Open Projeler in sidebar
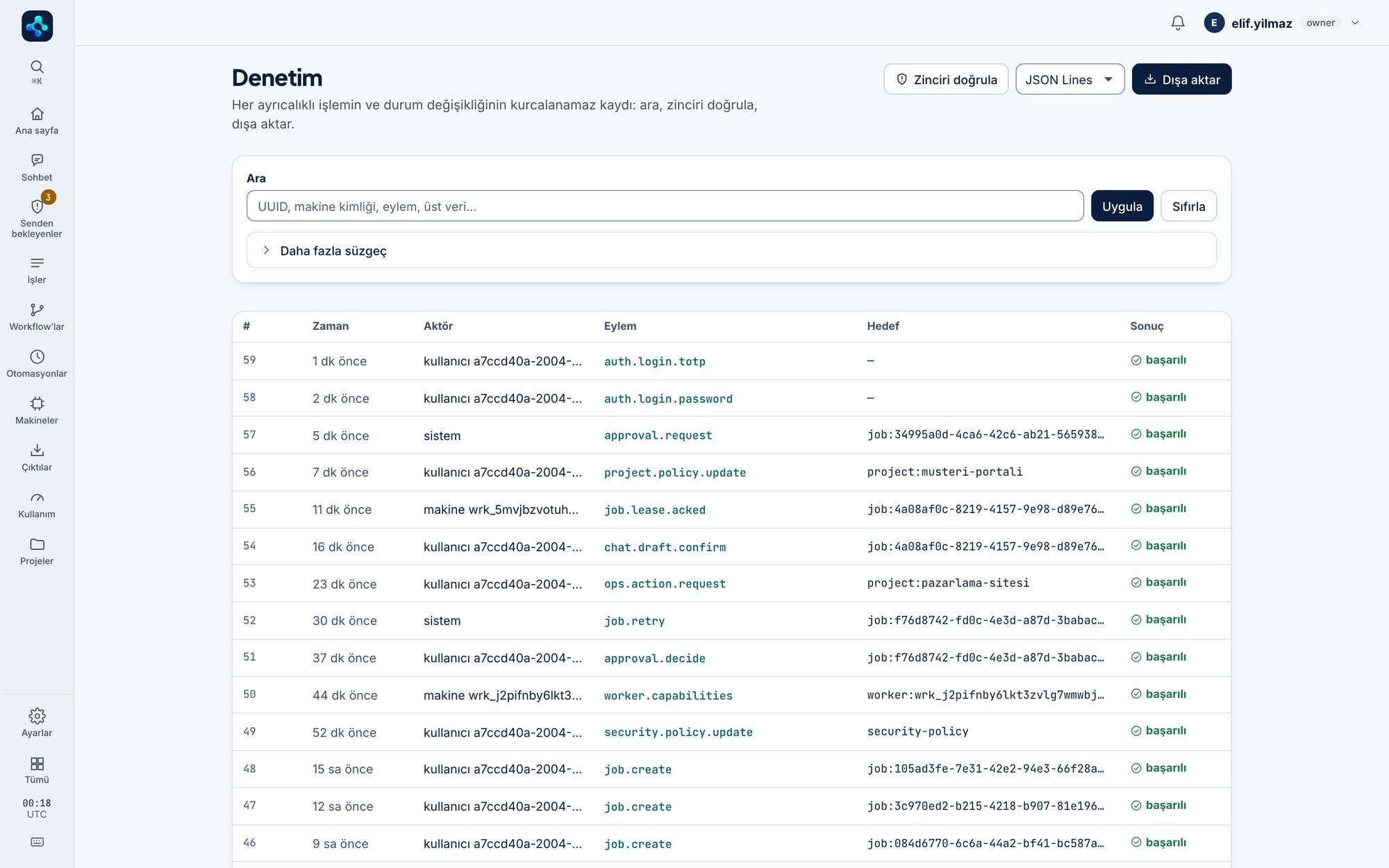Image resolution: width=1389 pixels, height=868 pixels. pos(37,551)
